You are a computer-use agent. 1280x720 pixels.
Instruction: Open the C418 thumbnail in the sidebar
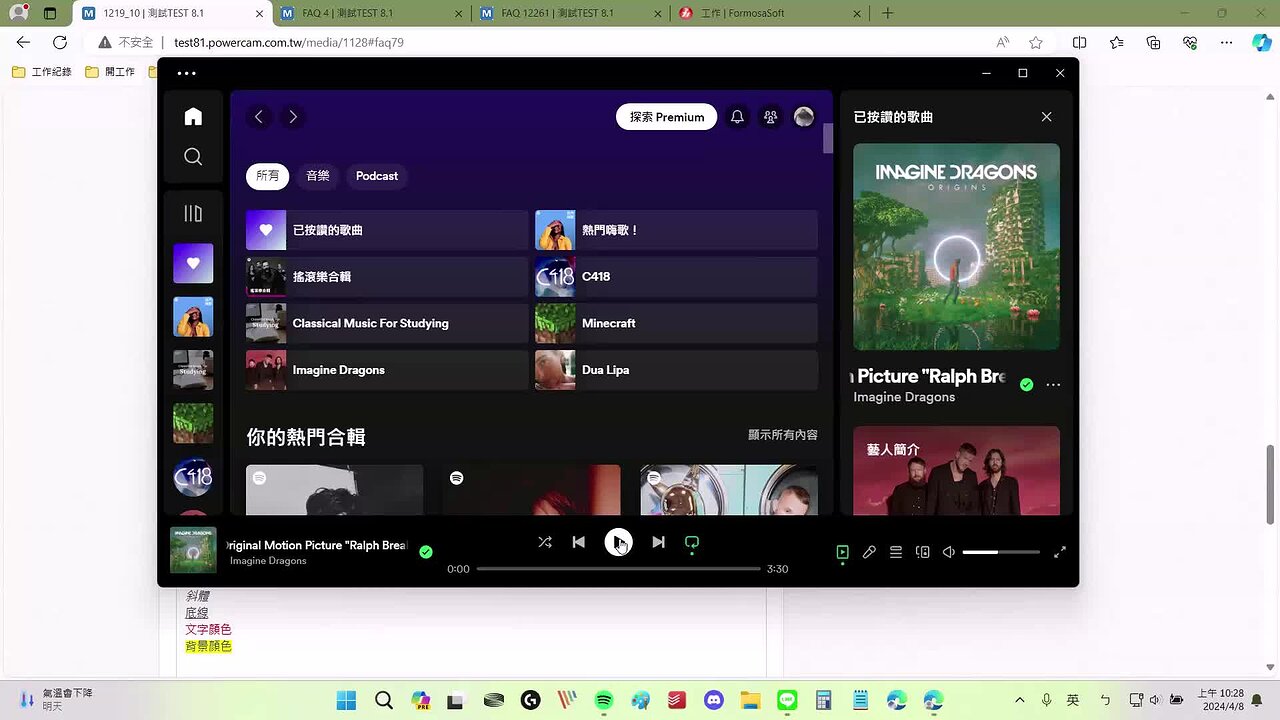tap(193, 477)
